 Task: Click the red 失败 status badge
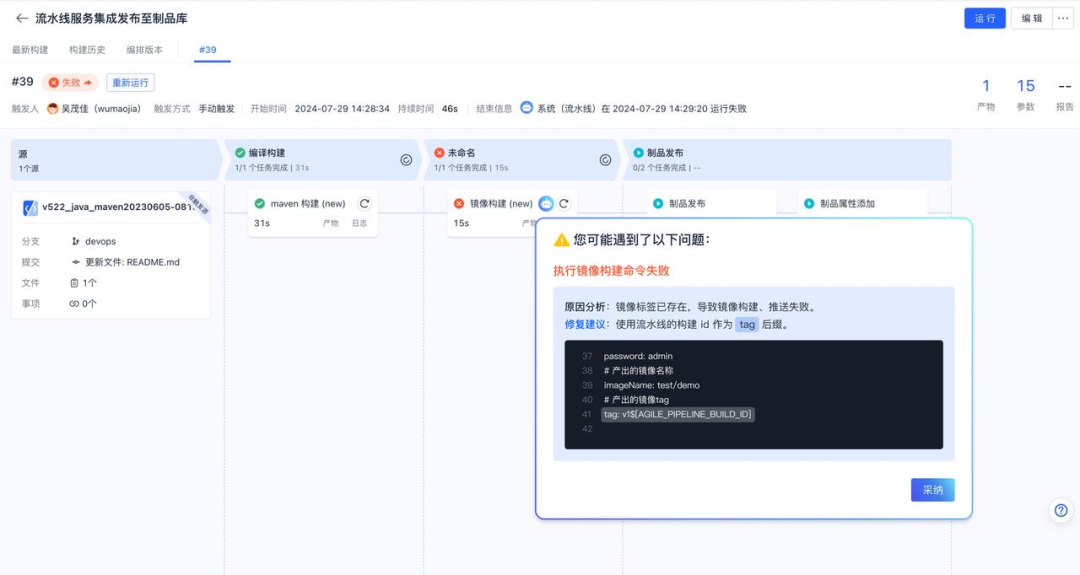pos(70,82)
